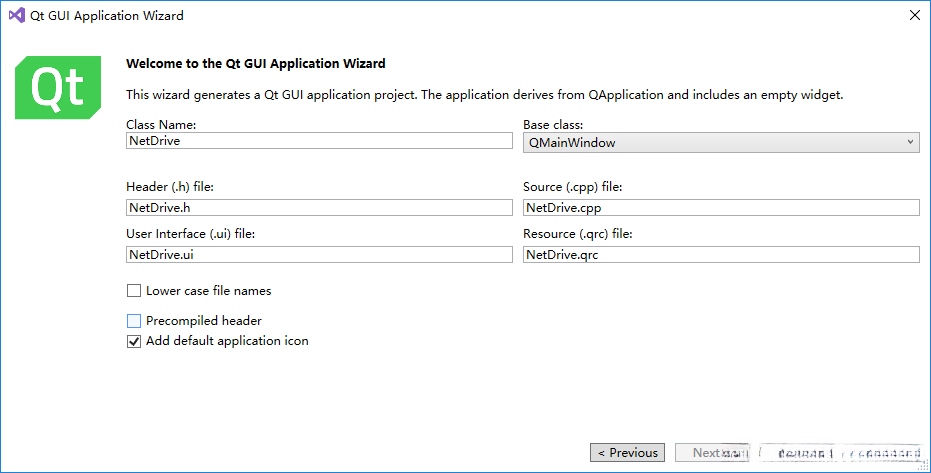Open the Base class dropdown
The image size is (931, 473).
click(720, 143)
